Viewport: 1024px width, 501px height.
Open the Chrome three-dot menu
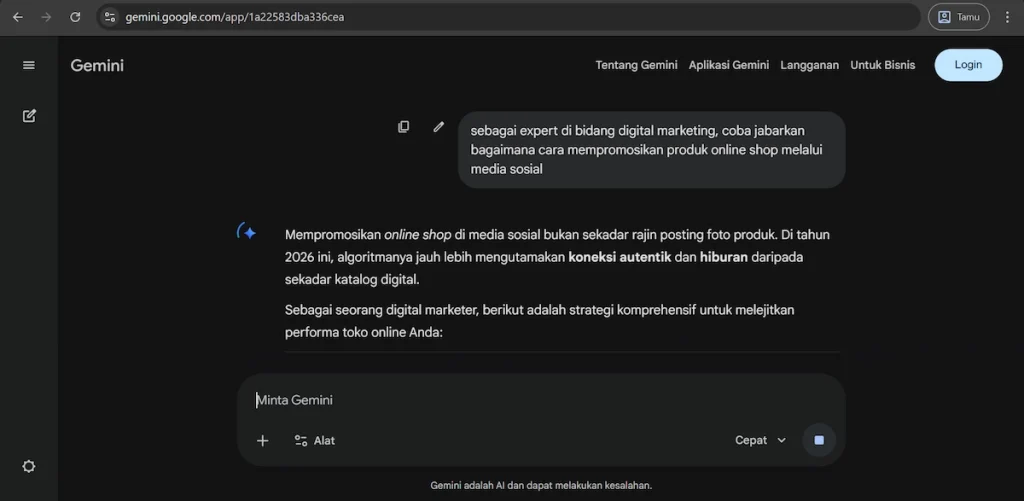1007,17
